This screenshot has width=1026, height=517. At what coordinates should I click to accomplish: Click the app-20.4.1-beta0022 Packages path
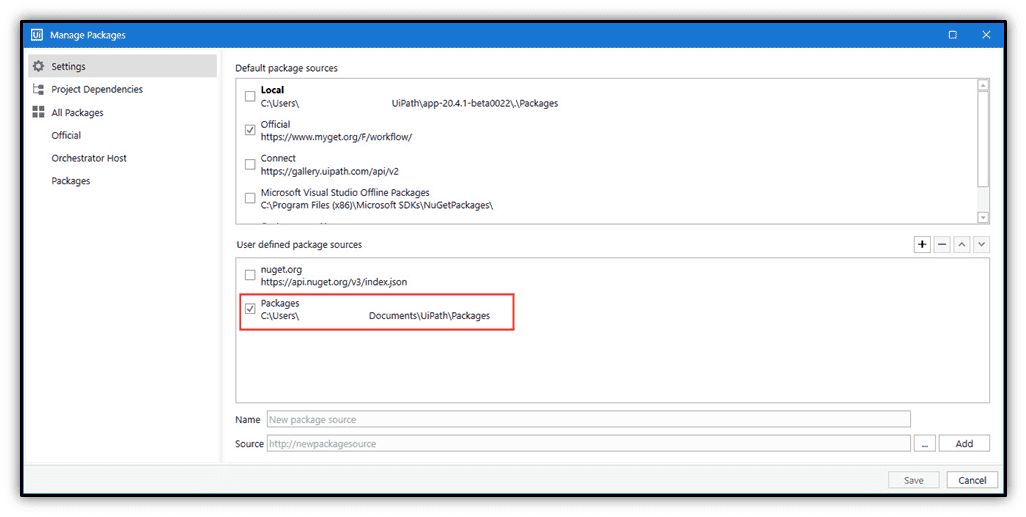(x=474, y=103)
